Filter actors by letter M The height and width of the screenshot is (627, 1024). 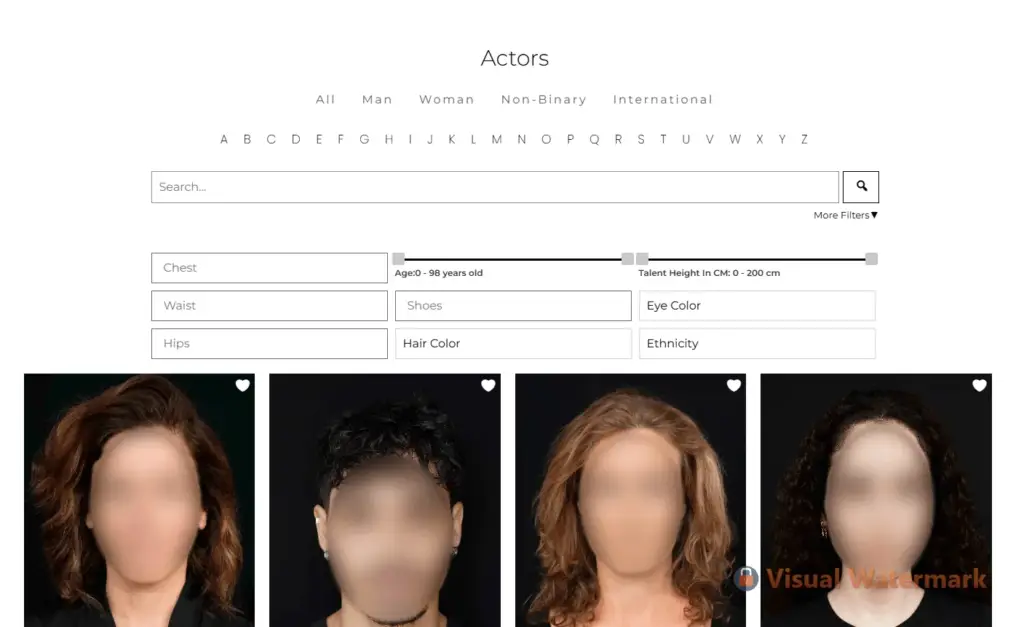[497, 139]
